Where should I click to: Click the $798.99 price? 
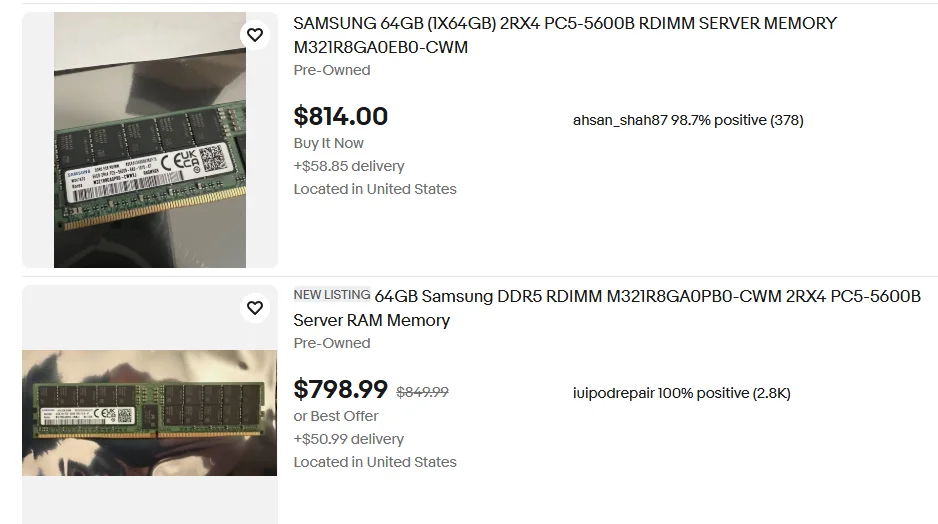coord(341,389)
